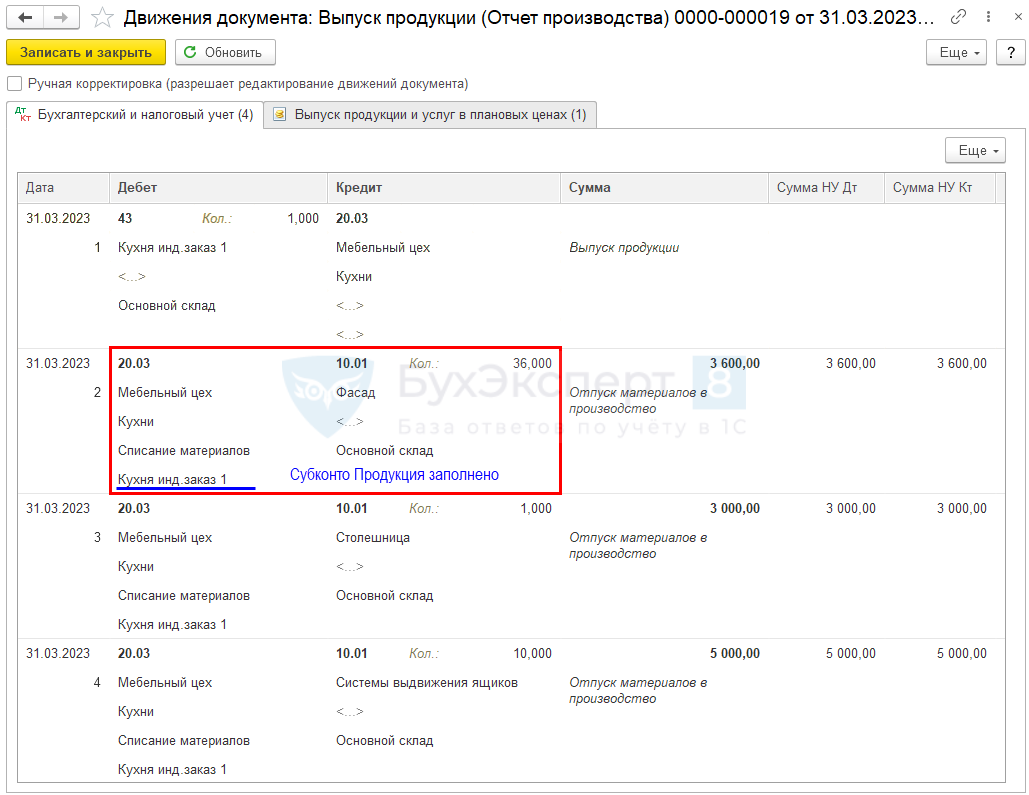
Task: Open help with the question mark button
Action: [1011, 53]
